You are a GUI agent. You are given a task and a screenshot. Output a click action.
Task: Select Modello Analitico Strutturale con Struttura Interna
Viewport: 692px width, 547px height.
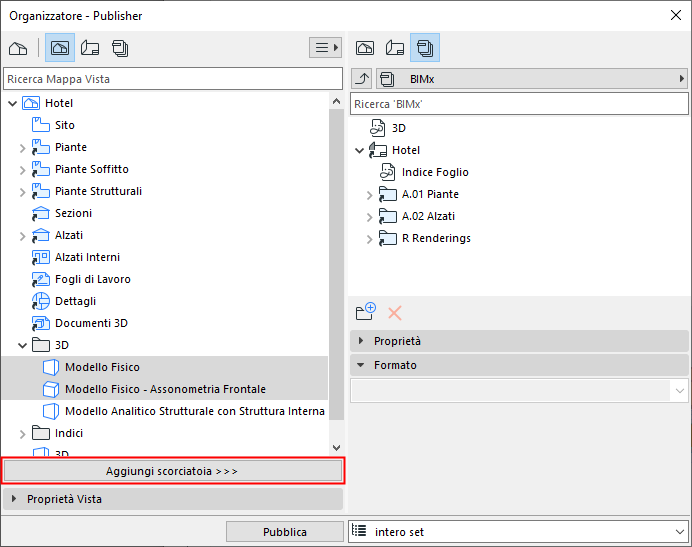coord(195,411)
